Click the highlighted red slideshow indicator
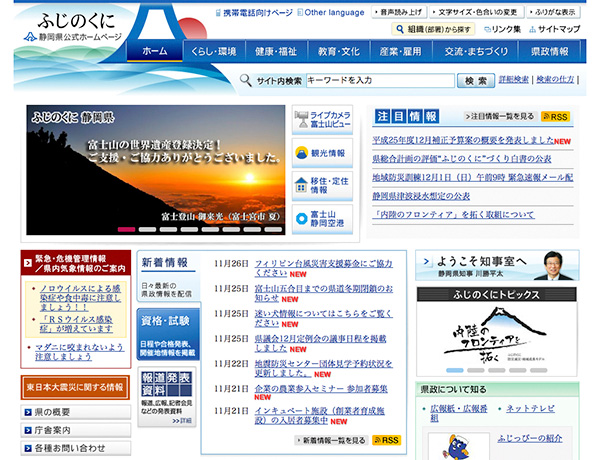Screen dimensions: 600x460 point(126,229)
